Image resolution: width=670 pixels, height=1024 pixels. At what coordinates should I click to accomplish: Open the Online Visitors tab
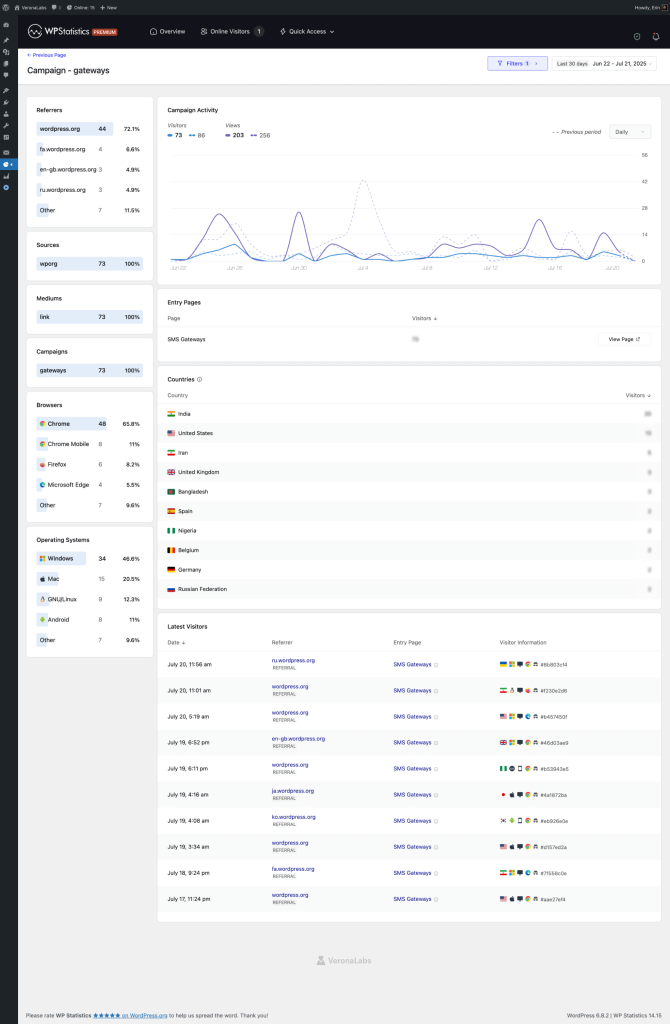point(232,31)
